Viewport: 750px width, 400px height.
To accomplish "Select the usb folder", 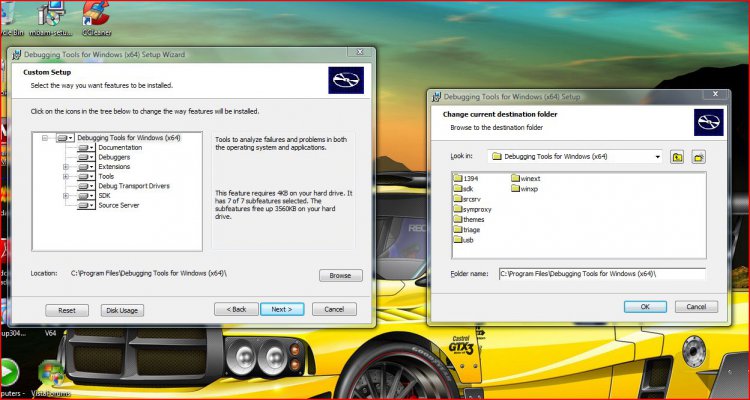I will [463, 240].
